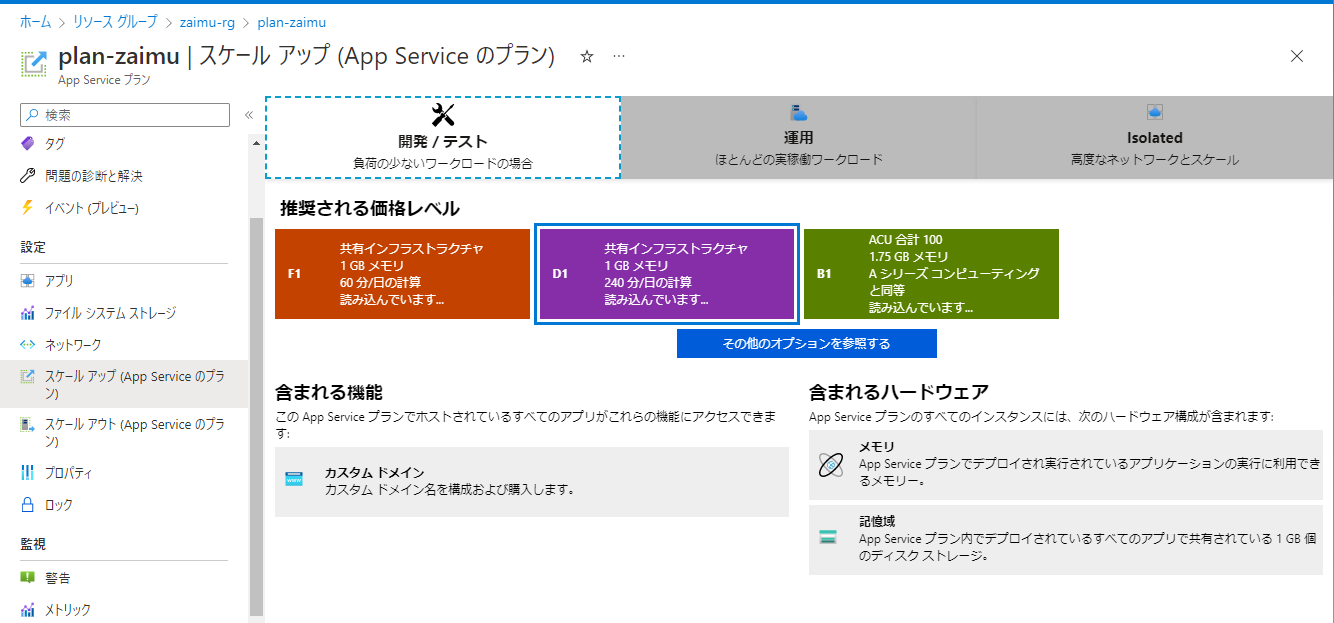Switch to the 運用 tab
1334x623 pixels.
798,137
